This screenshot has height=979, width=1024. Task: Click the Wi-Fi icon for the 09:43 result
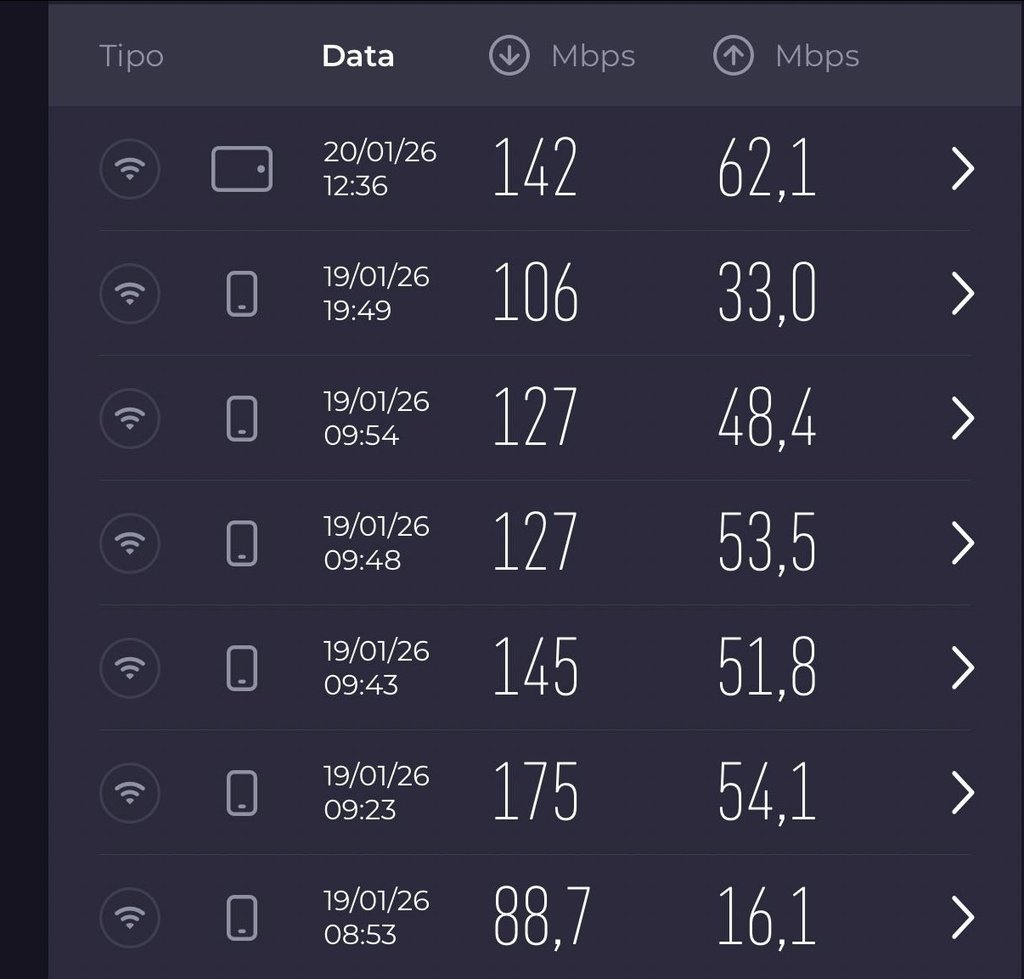coord(130,667)
